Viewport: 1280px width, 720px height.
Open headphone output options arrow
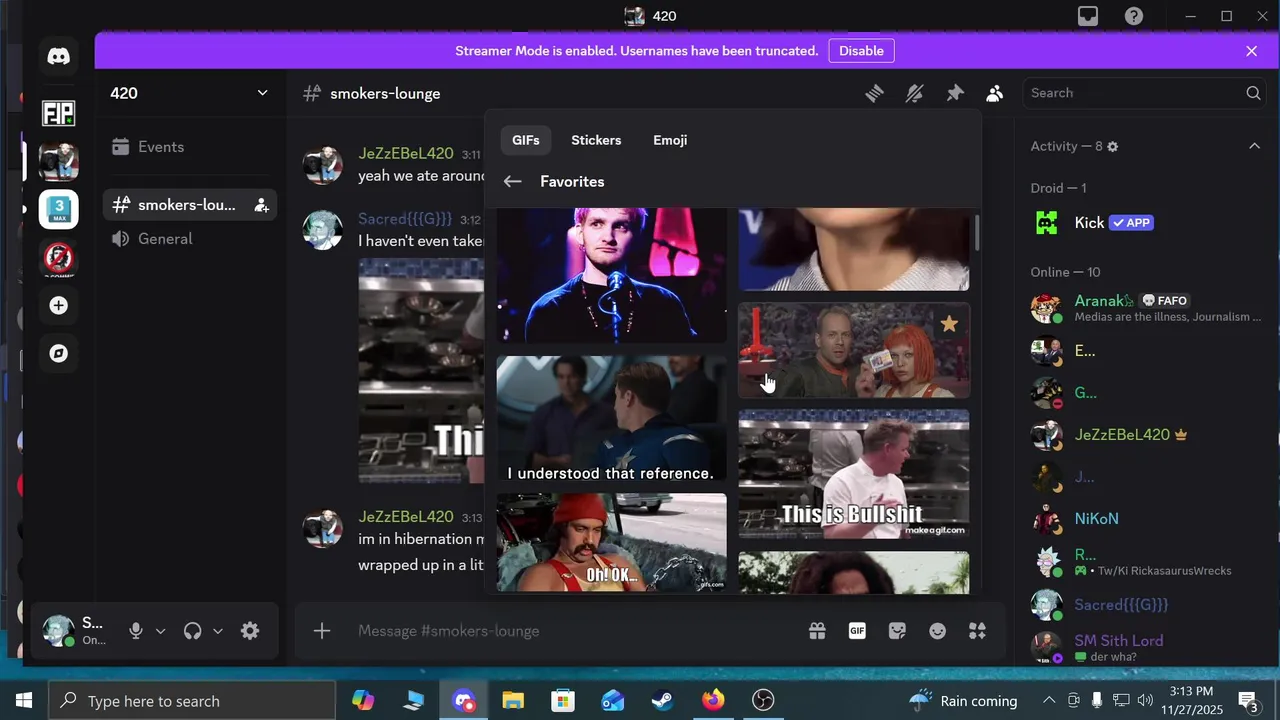[217, 631]
